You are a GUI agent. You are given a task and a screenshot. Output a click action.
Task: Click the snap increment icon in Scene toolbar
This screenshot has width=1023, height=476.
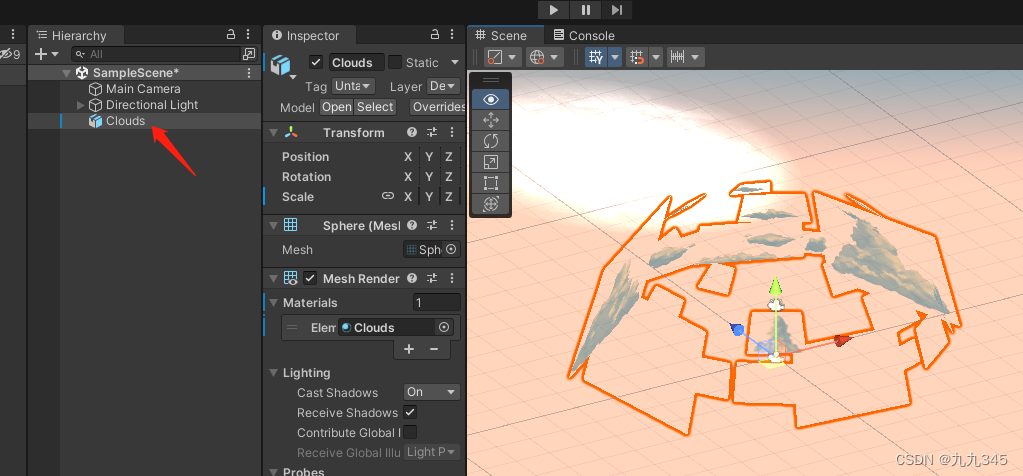coord(636,57)
